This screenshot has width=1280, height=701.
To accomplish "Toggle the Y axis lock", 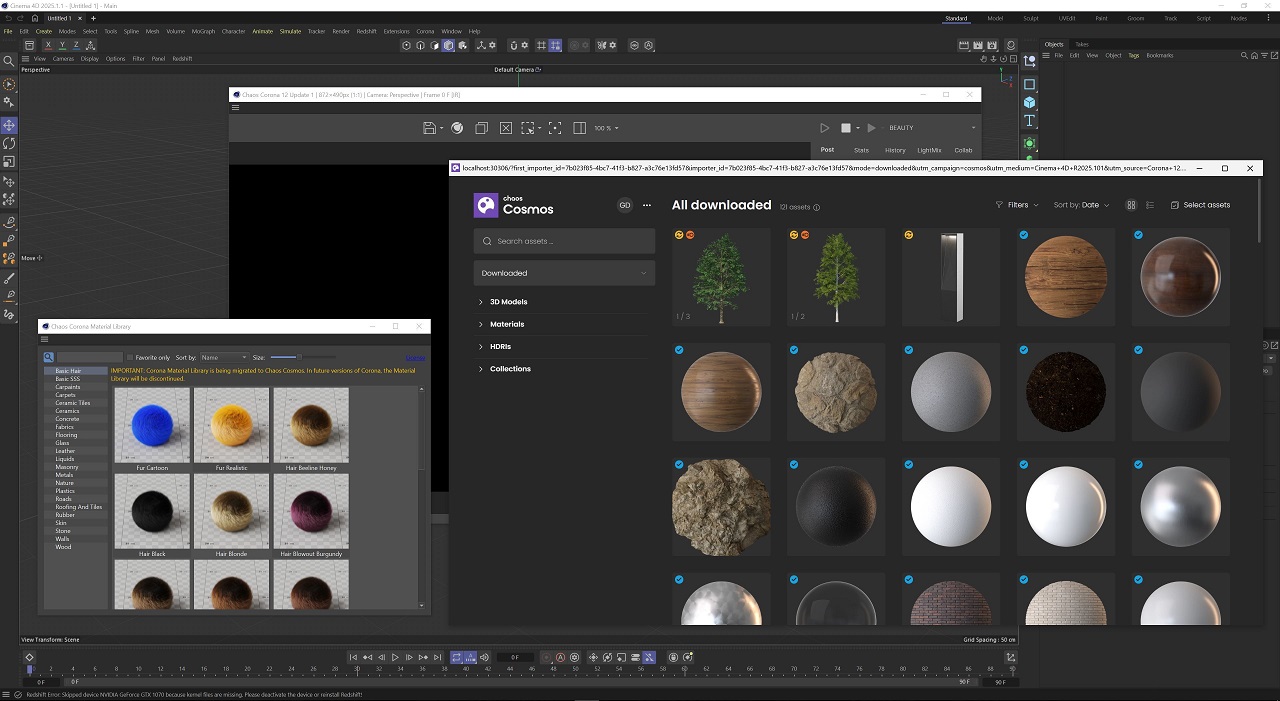I will coord(62,45).
